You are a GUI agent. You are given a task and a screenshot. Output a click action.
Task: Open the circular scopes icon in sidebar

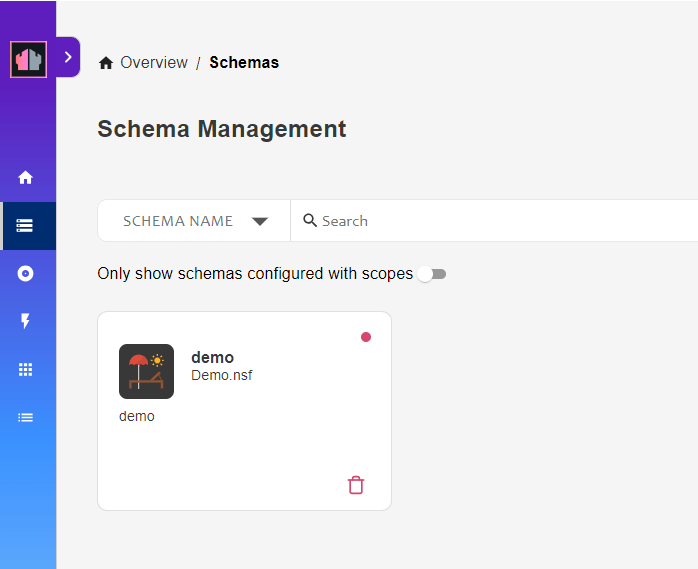click(25, 273)
